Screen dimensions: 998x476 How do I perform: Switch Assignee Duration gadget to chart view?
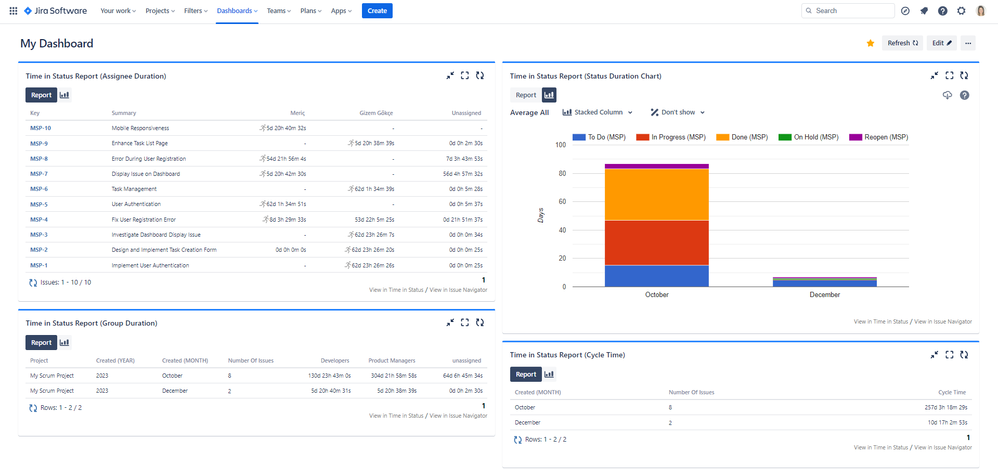(x=65, y=95)
